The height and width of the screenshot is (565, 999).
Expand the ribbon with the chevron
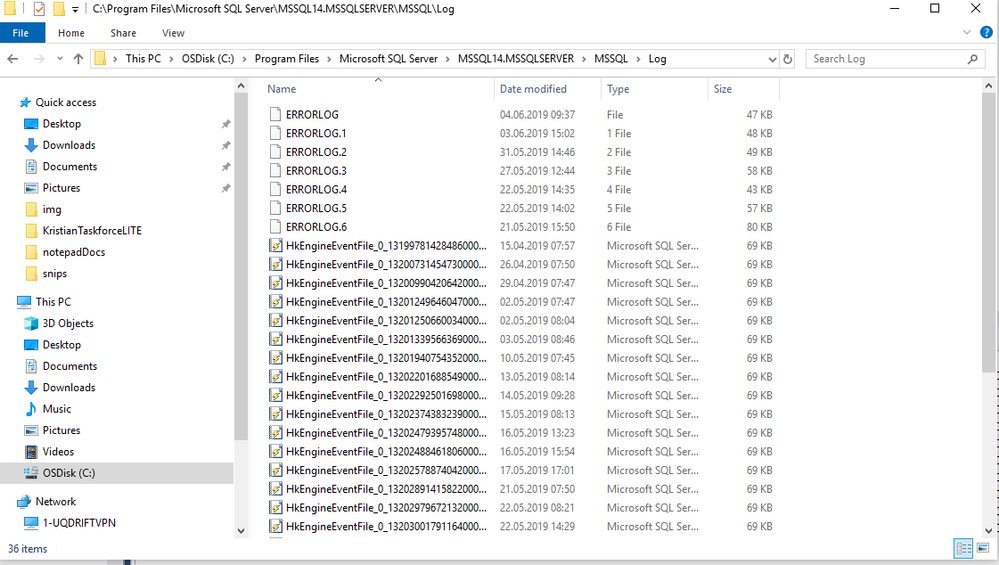click(x=967, y=32)
